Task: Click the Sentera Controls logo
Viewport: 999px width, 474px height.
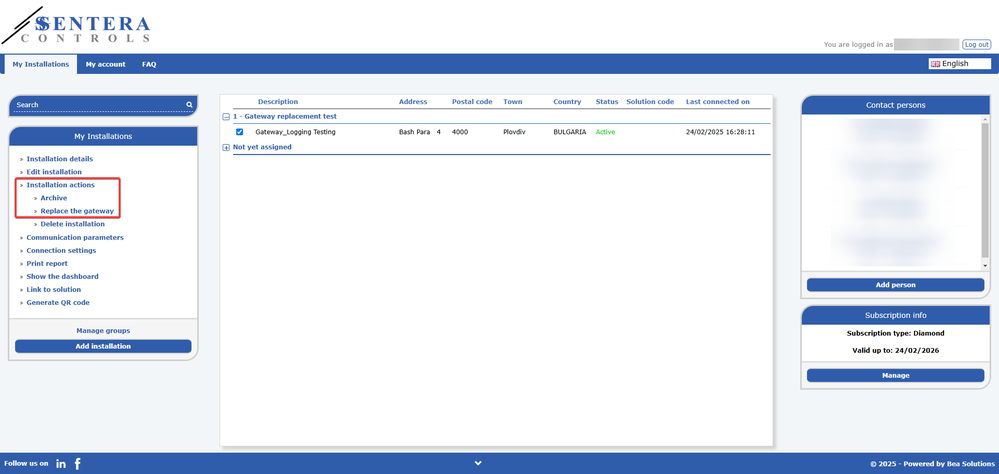Action: [76, 26]
